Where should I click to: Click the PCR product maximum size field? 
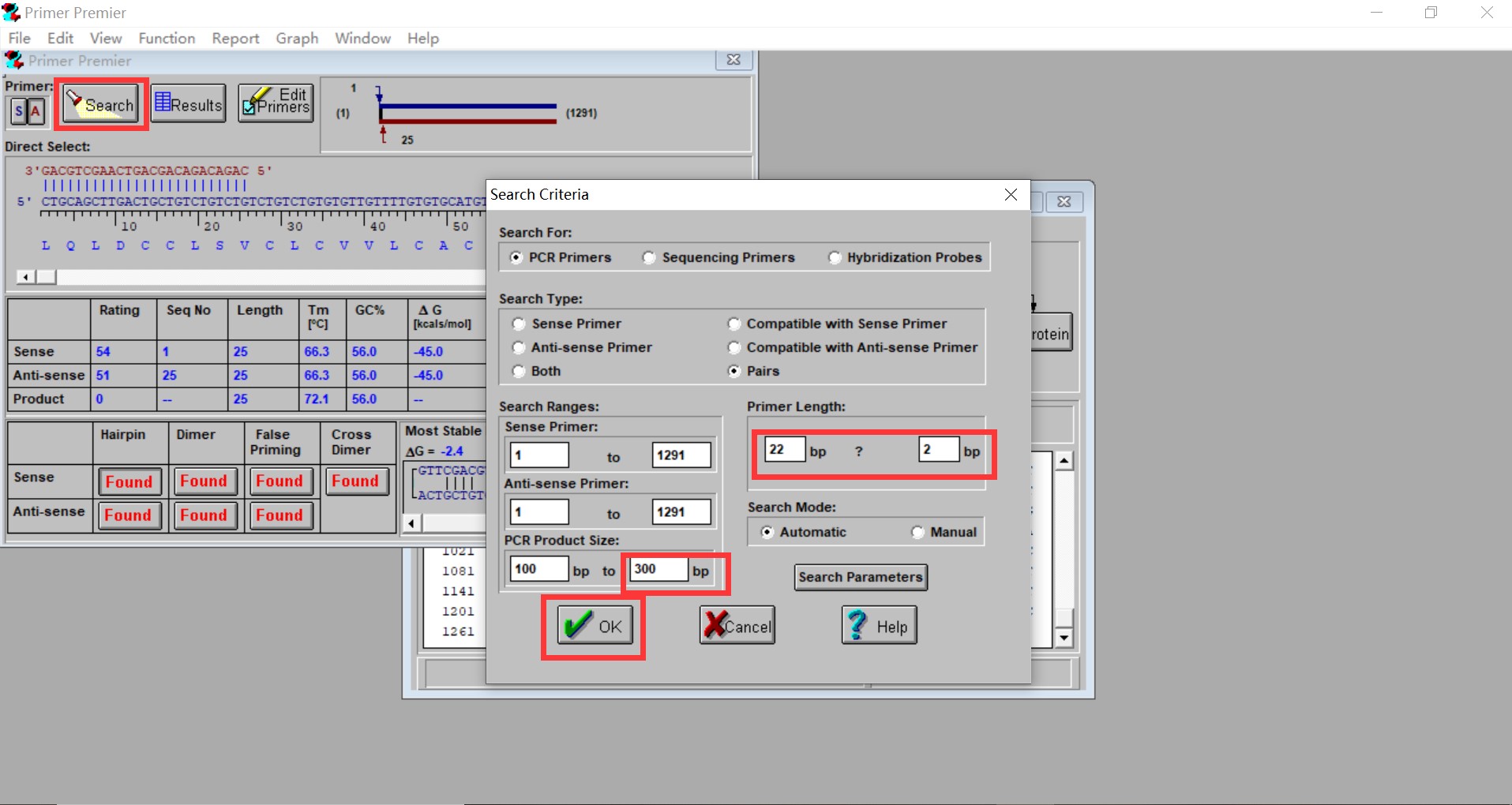pos(658,569)
